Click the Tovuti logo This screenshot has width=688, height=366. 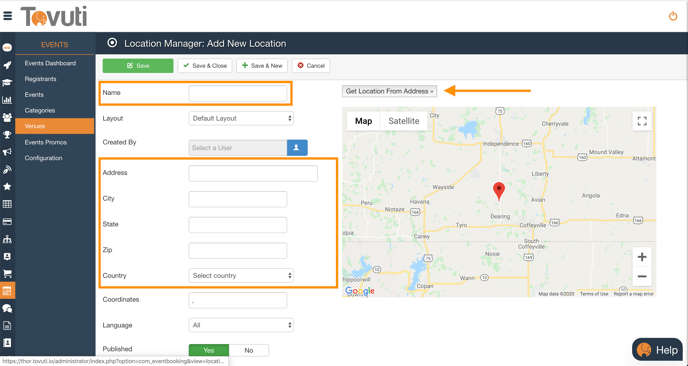54,16
